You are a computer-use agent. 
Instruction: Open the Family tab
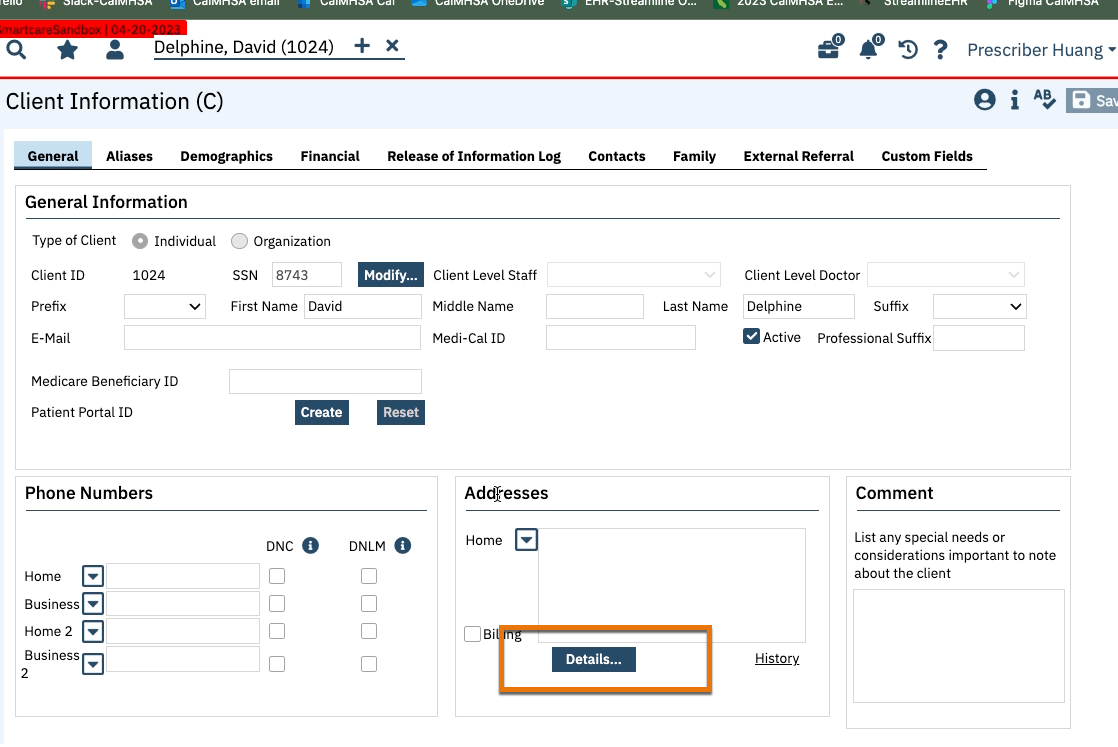[x=694, y=156]
